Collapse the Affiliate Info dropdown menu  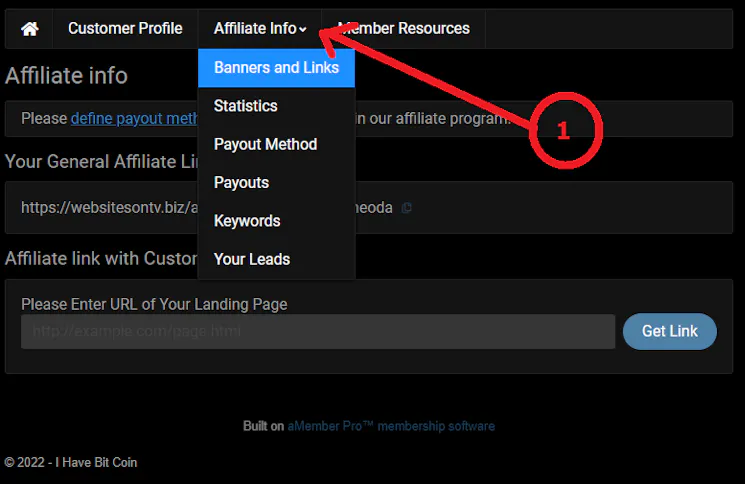260,29
